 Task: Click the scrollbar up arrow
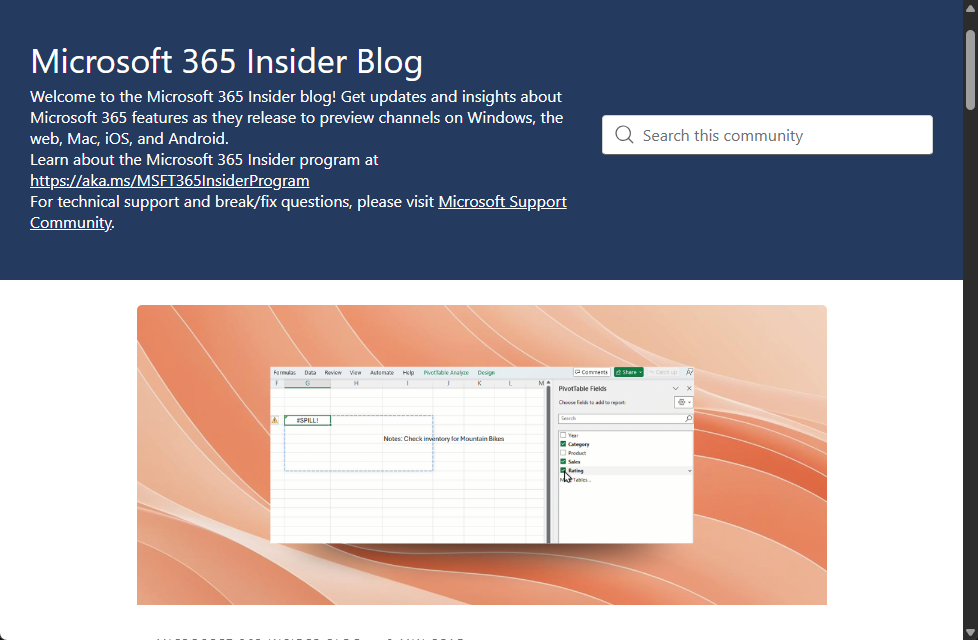(971, 7)
